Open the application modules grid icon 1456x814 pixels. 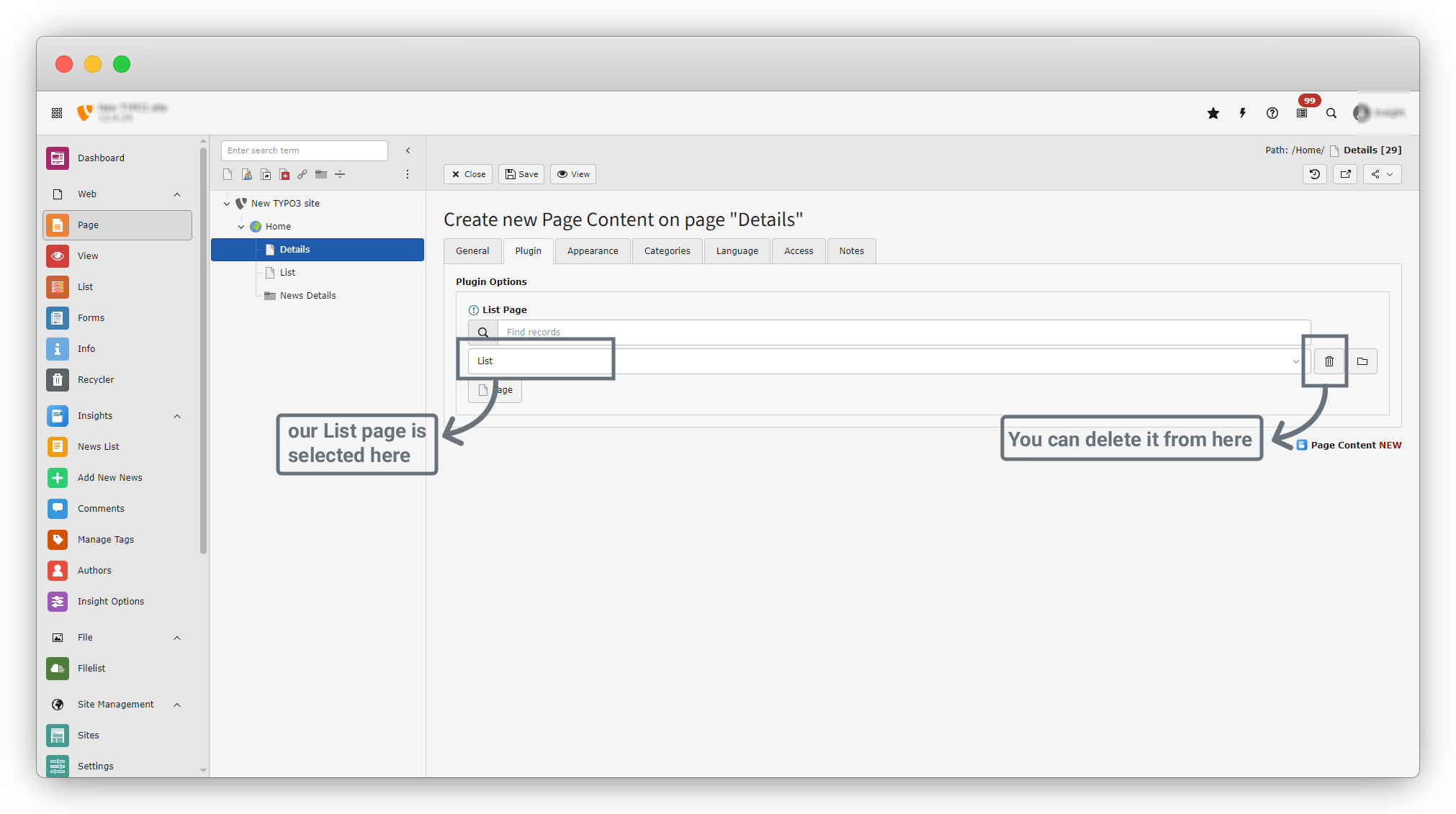click(x=57, y=113)
